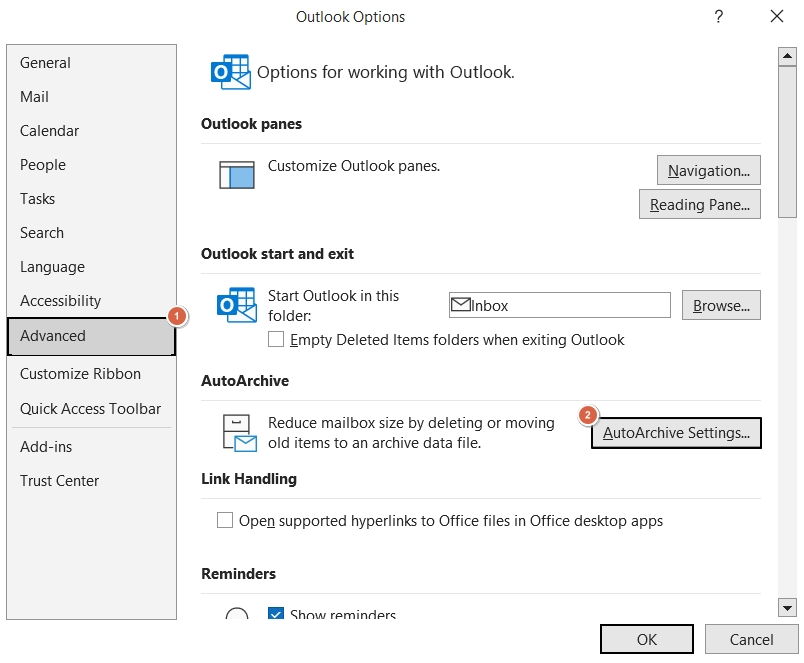Screen dimensions: 804x663
Task: Click the 'AutoArchive' section heading
Action: click(245, 381)
